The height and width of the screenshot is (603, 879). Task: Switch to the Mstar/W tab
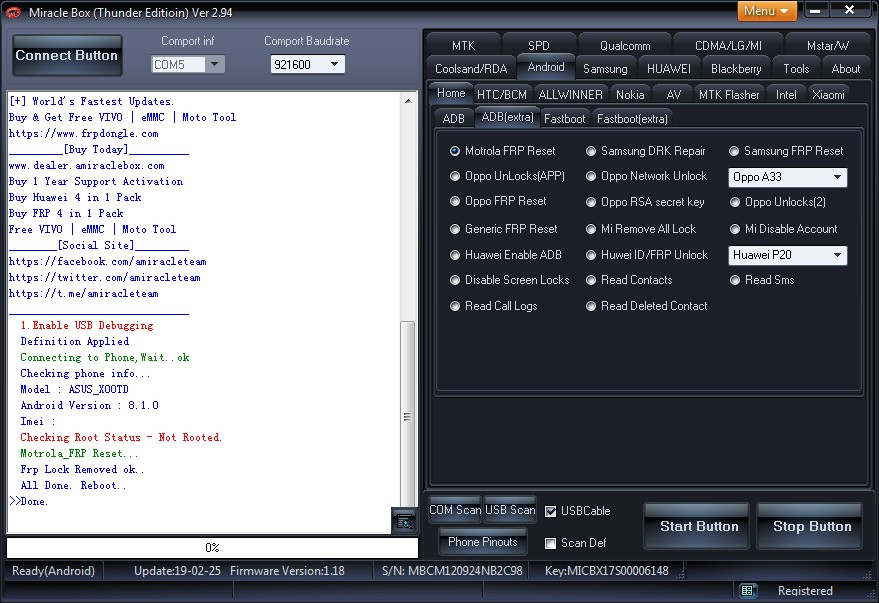pyautogui.click(x=827, y=45)
